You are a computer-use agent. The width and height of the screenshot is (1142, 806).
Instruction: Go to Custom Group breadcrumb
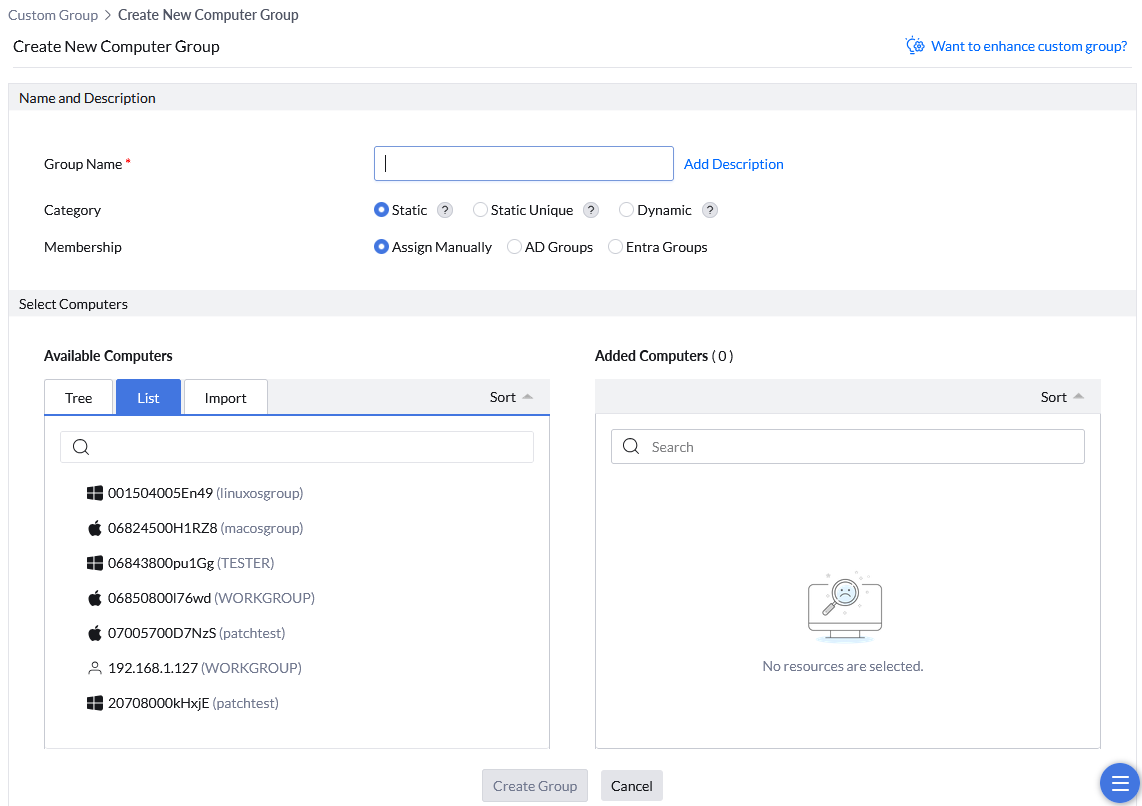(x=53, y=15)
